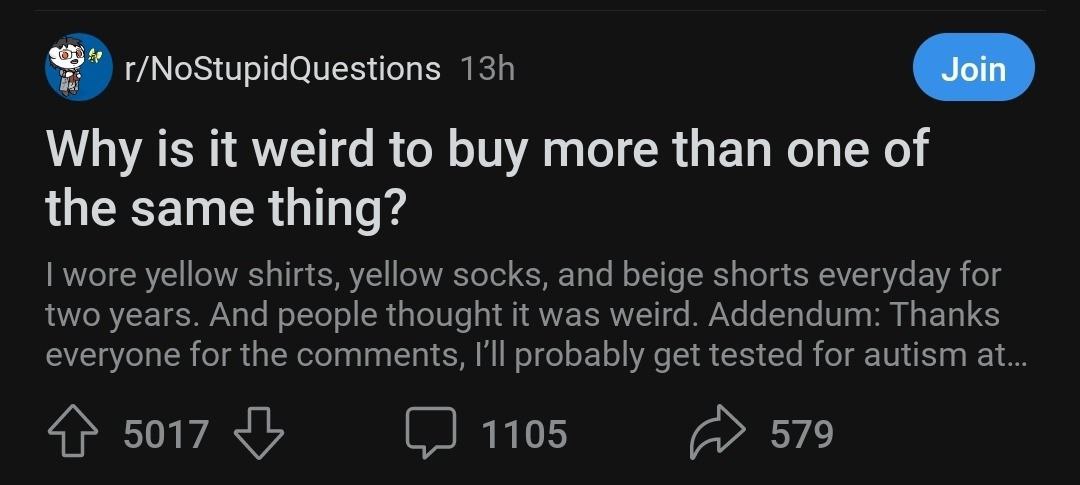Click the body line starting "I wore yellow shirts"
Screen dimensions: 1080x485
[523, 273]
